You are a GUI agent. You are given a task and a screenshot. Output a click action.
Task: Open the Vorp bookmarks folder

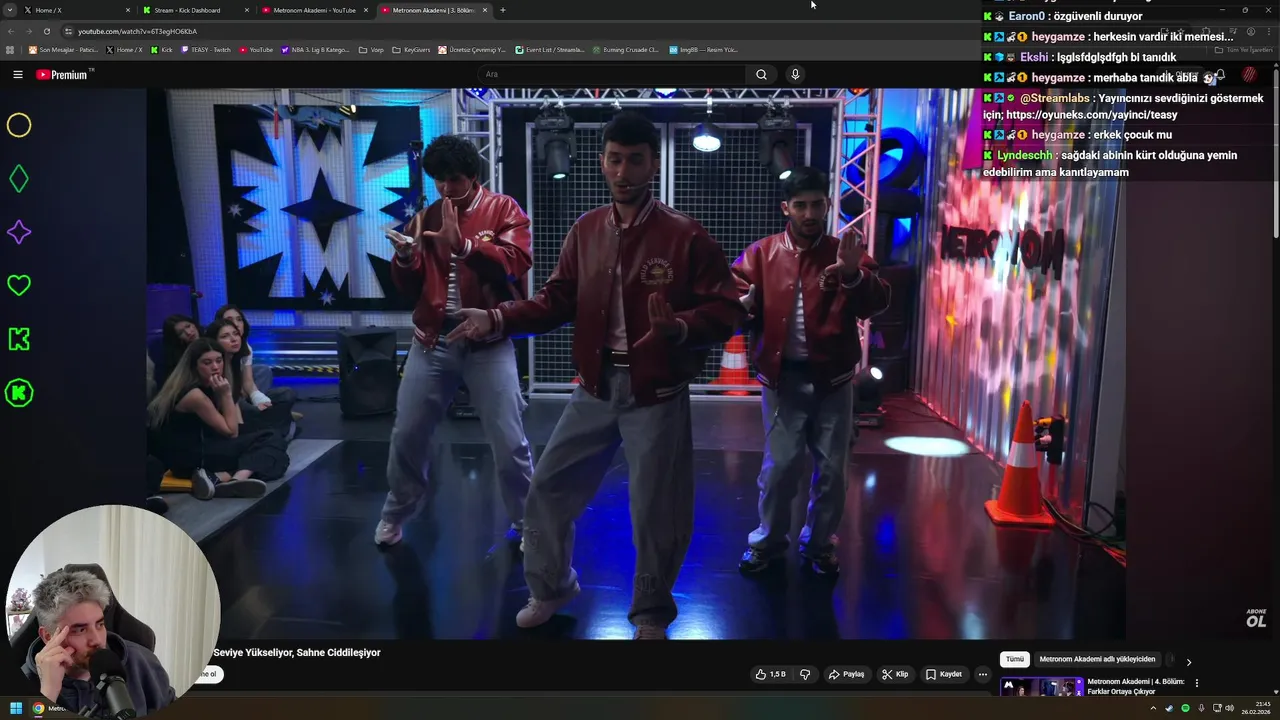pos(371,49)
